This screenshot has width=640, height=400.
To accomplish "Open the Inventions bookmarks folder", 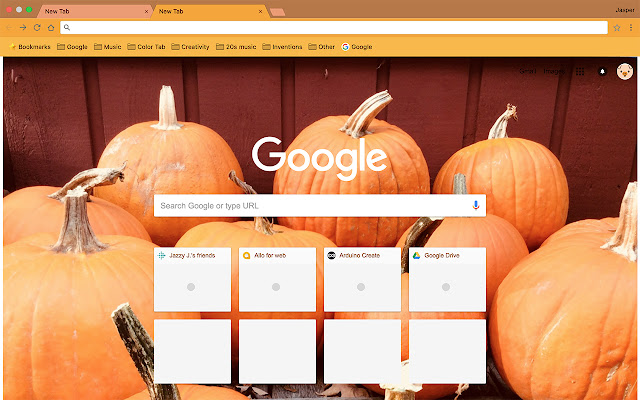I will tap(282, 47).
